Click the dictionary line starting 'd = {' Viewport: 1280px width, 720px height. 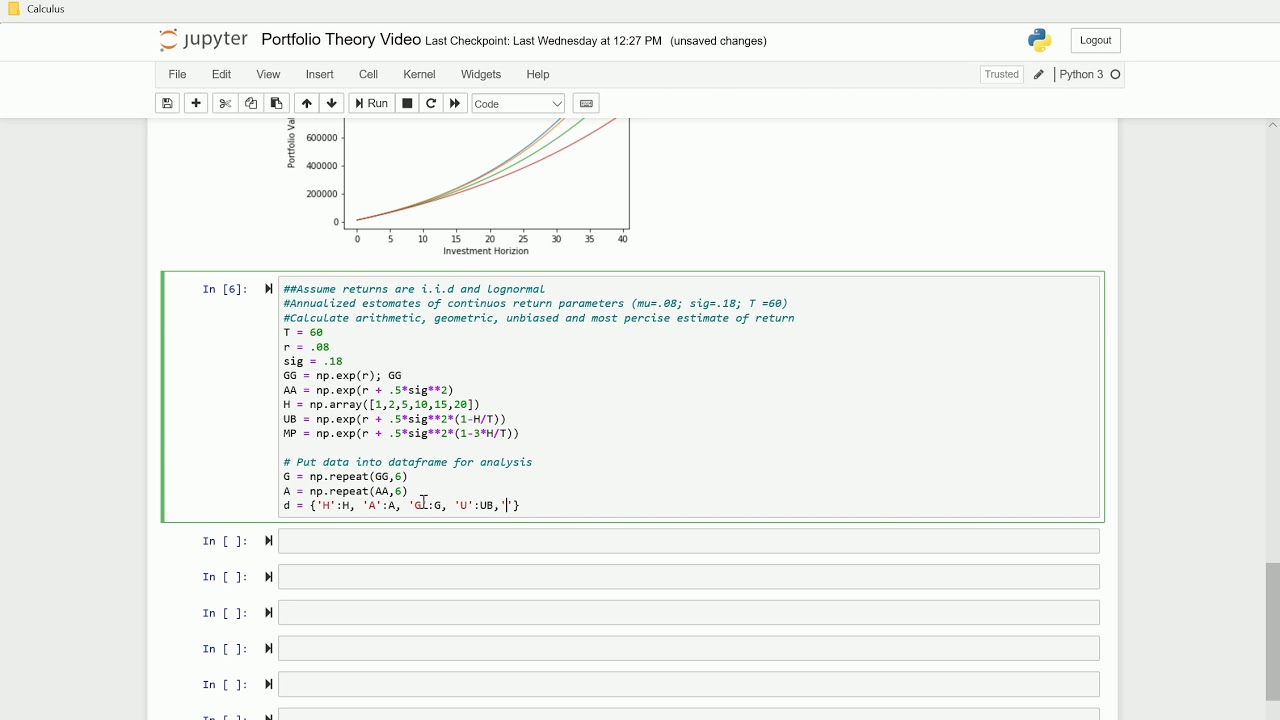pos(401,505)
